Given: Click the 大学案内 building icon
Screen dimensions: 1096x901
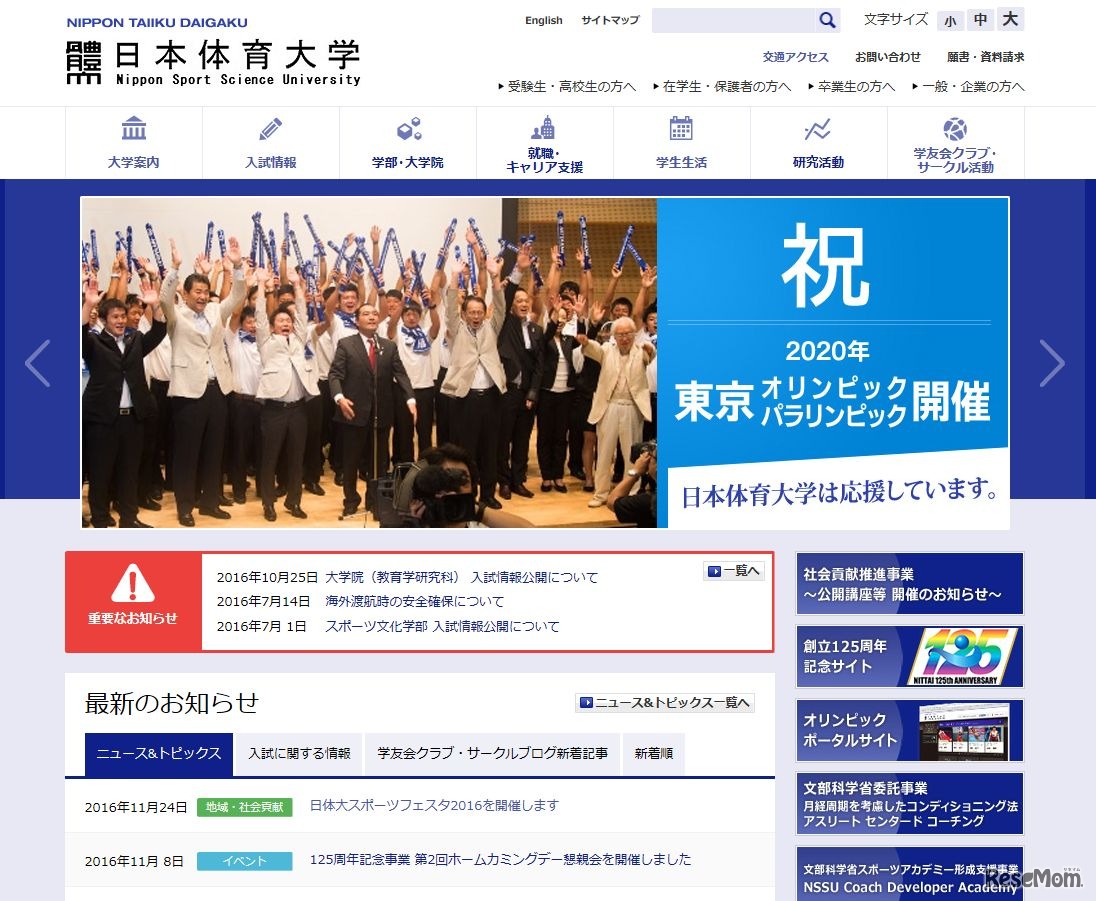Looking at the screenshot, I should [x=133, y=129].
